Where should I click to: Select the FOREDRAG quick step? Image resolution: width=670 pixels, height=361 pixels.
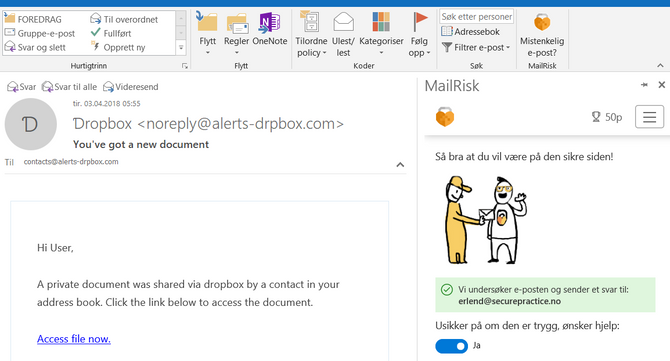point(33,19)
